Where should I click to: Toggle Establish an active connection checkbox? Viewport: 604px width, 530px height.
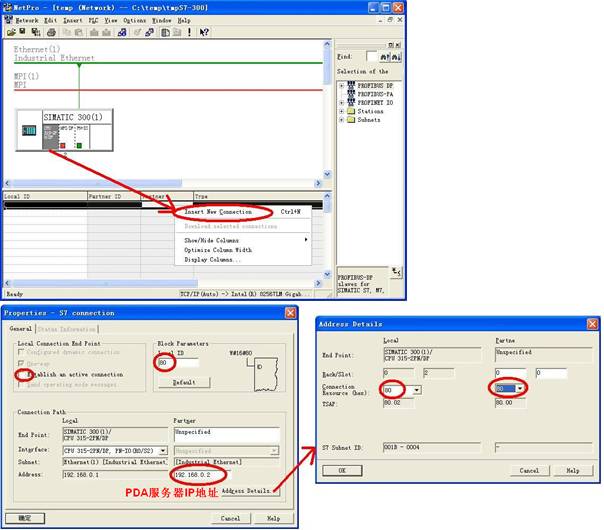tap(21, 374)
